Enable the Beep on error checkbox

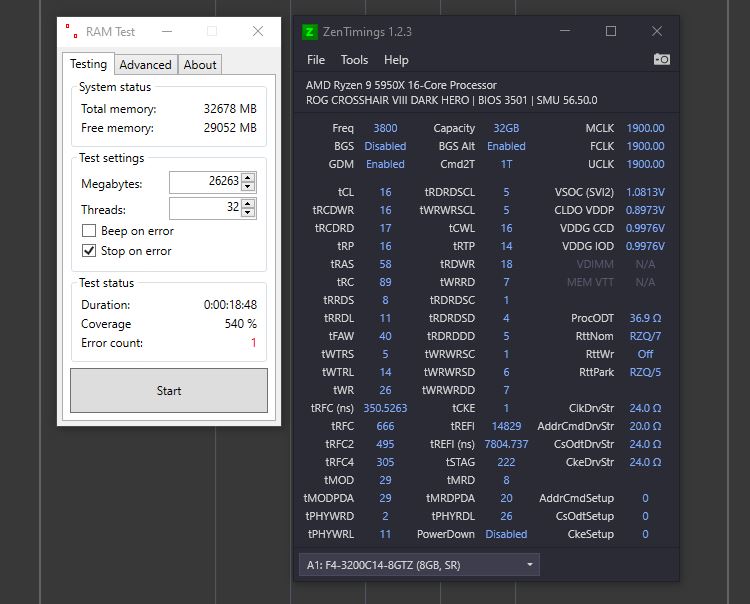[89, 231]
